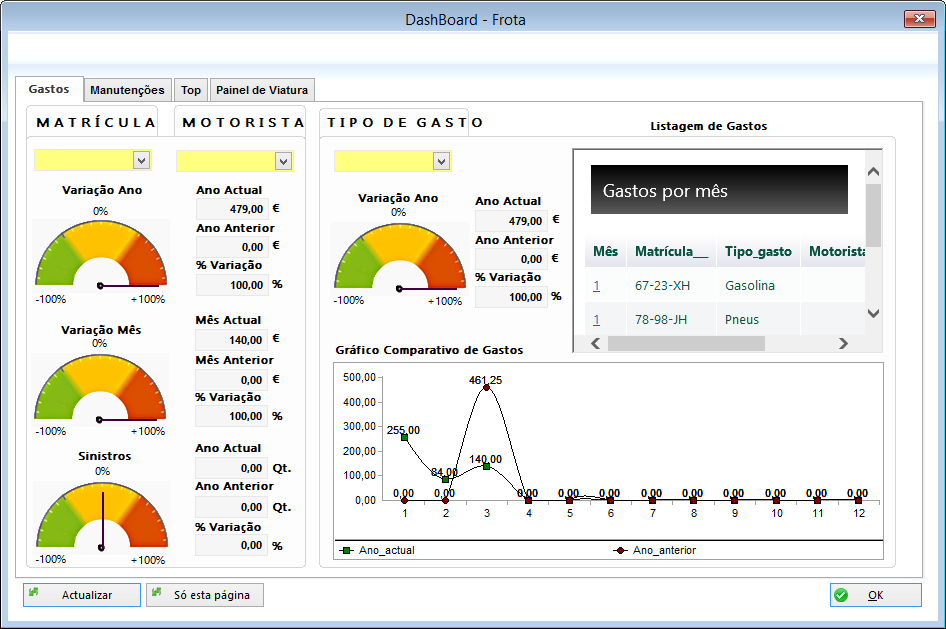This screenshot has height=629, width=946.
Task: Confirm with the OK button
Action: 875,595
